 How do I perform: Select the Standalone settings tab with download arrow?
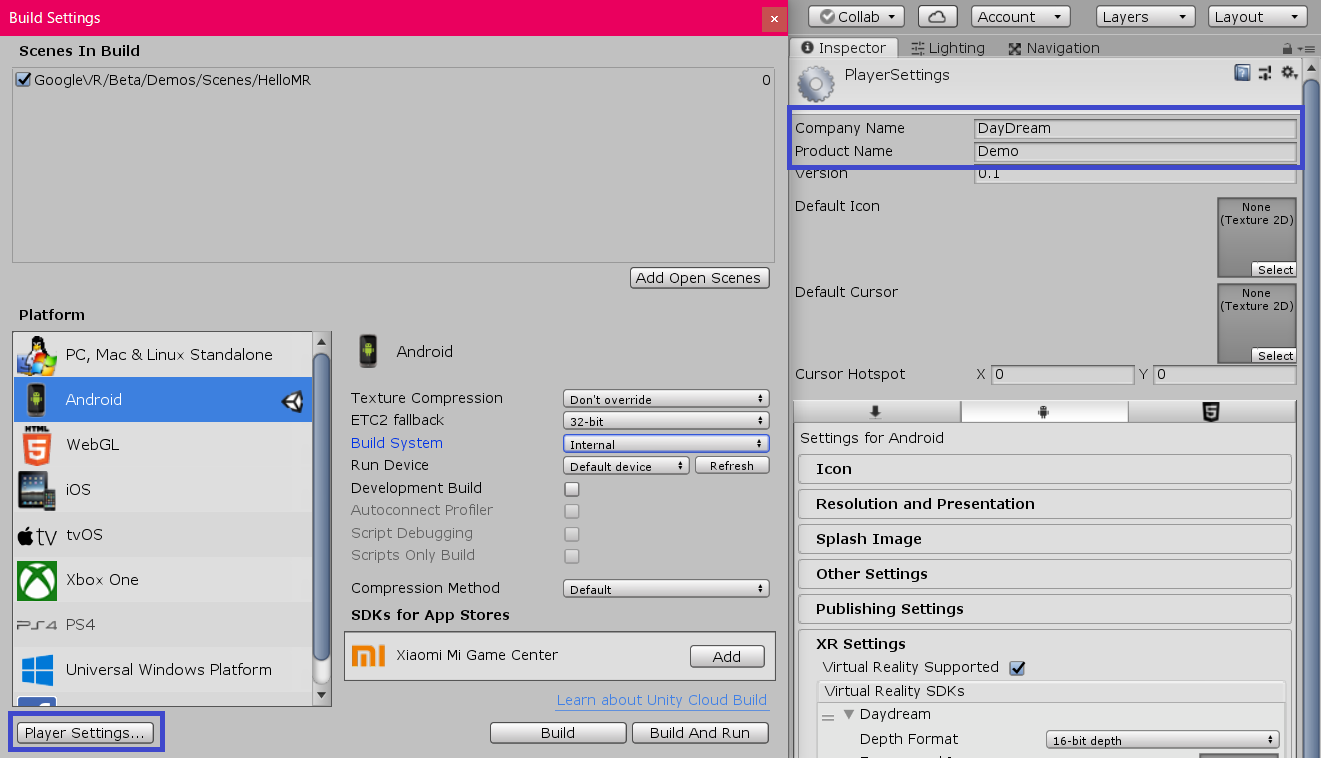click(x=876, y=412)
